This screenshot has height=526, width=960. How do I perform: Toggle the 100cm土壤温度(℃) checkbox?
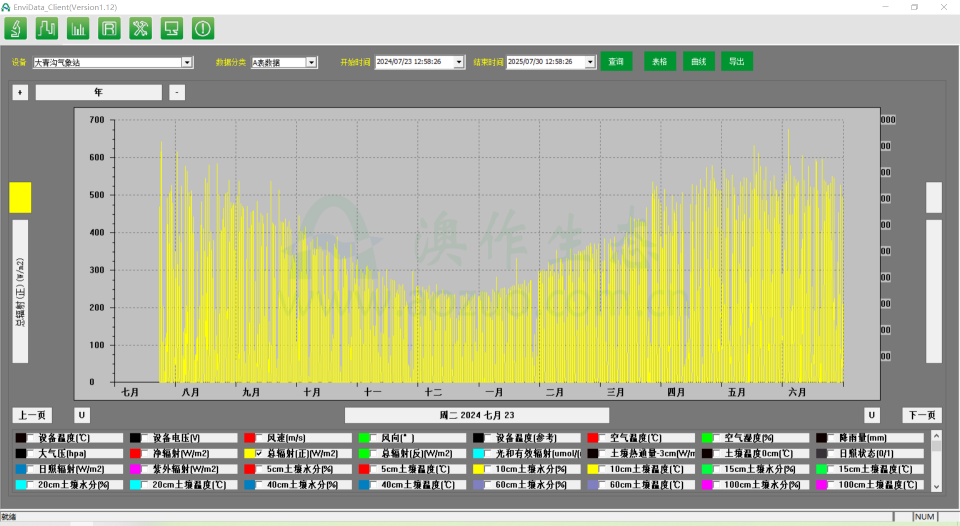click(x=832, y=484)
